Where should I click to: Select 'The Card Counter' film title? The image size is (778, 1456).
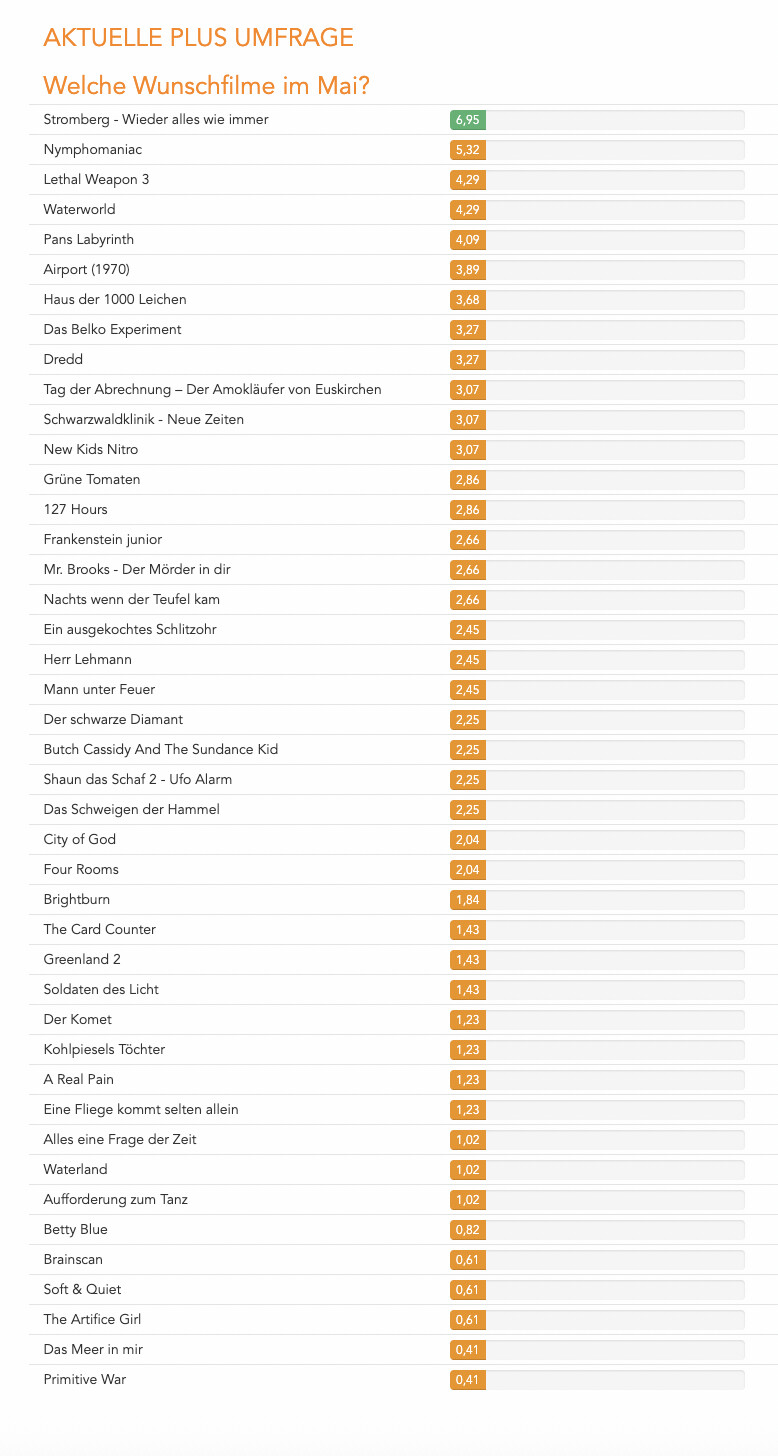[99, 930]
